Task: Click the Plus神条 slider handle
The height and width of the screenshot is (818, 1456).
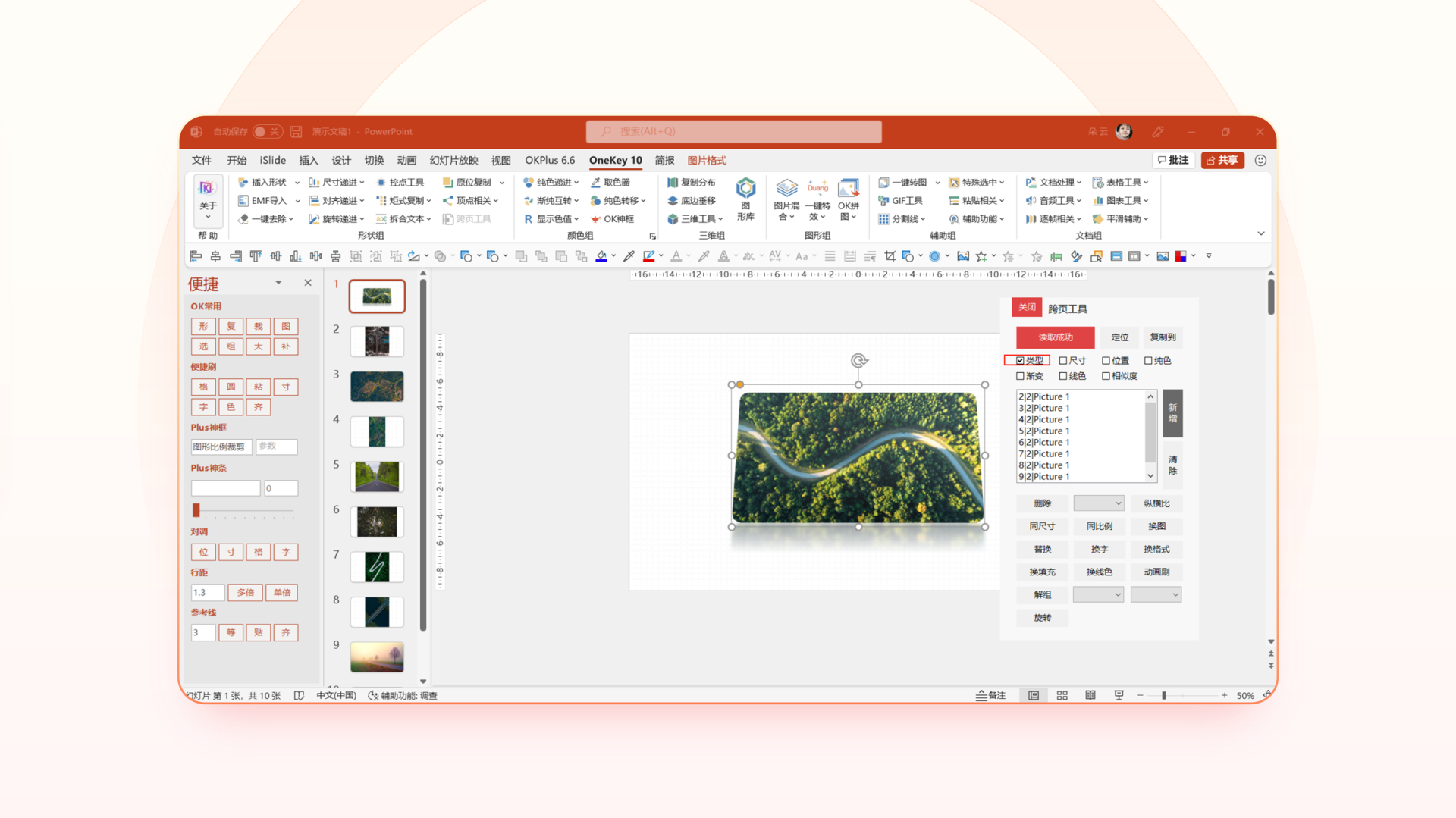Action: 196,510
